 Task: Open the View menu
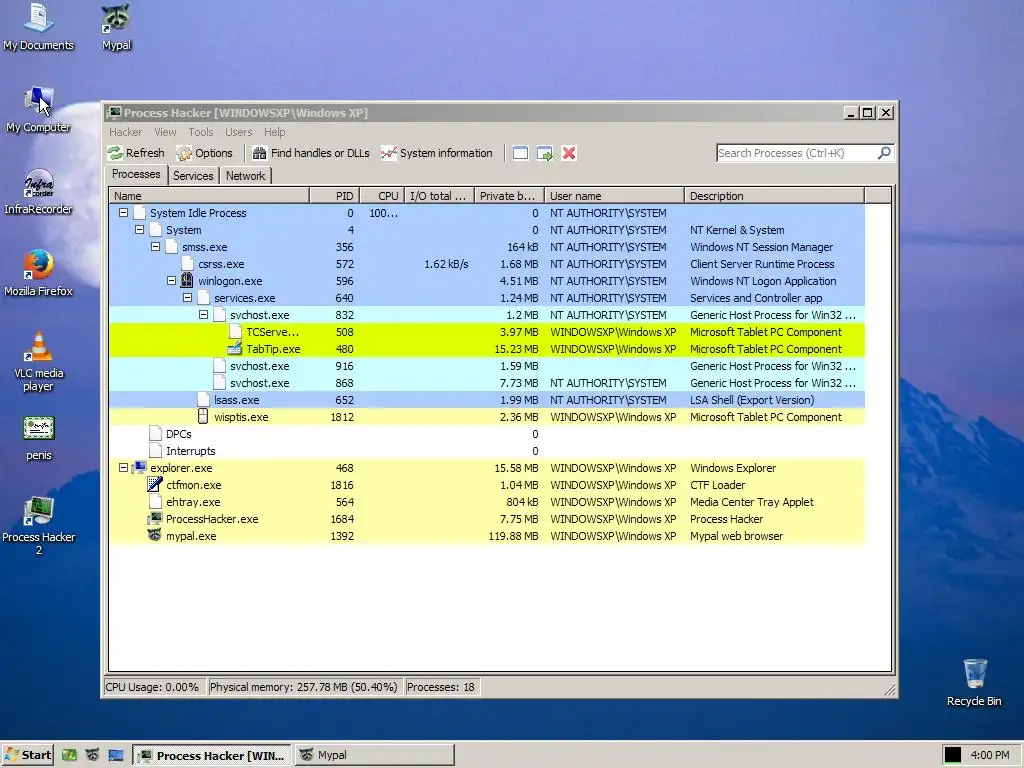pos(165,132)
